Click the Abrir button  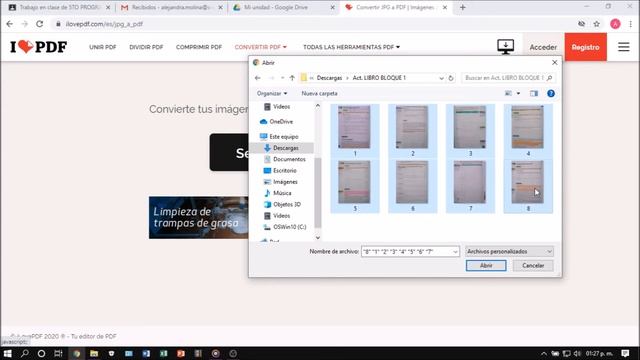[x=486, y=266]
